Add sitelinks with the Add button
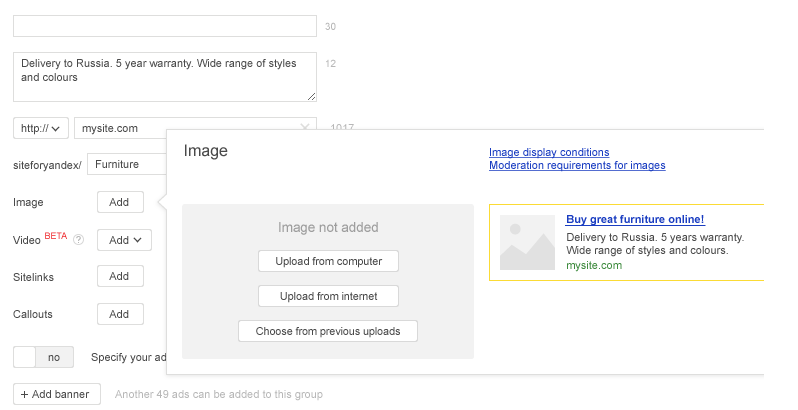This screenshot has width=798, height=410. click(x=120, y=276)
